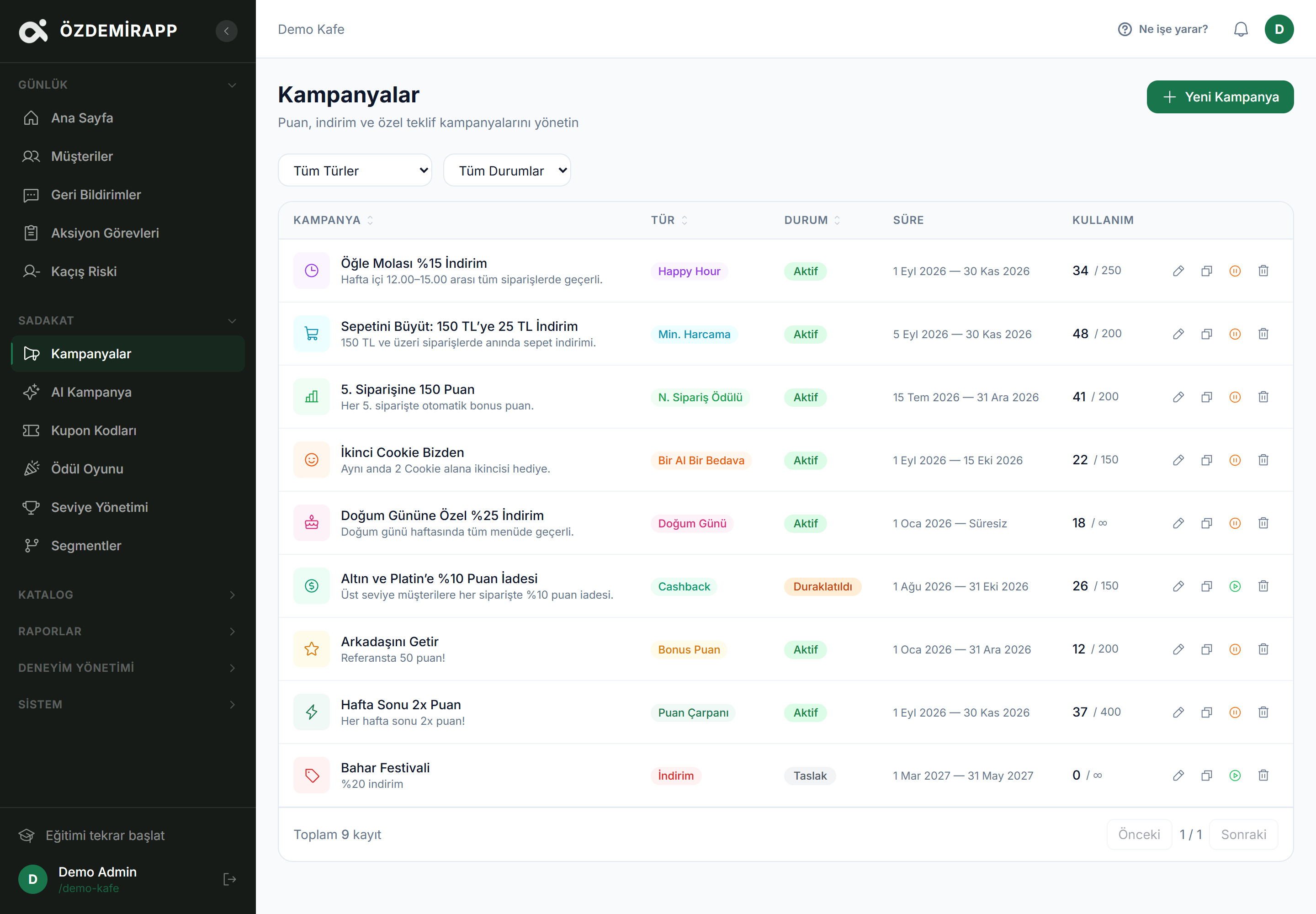The width and height of the screenshot is (1316, 914).
Task: Open the notifications bell
Action: [1241, 29]
